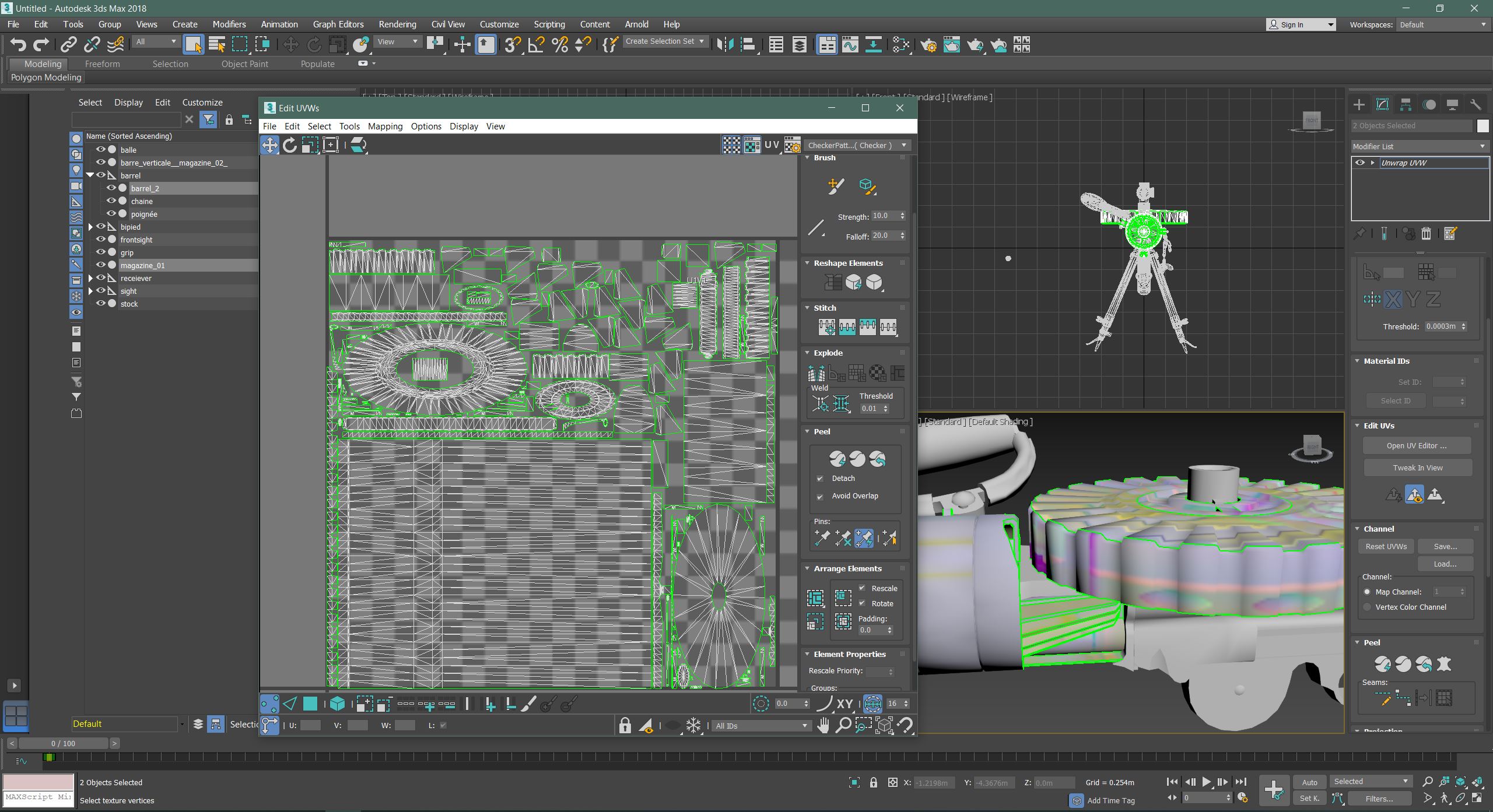Uncheck the Detach option in the Peel rollout

821,478
